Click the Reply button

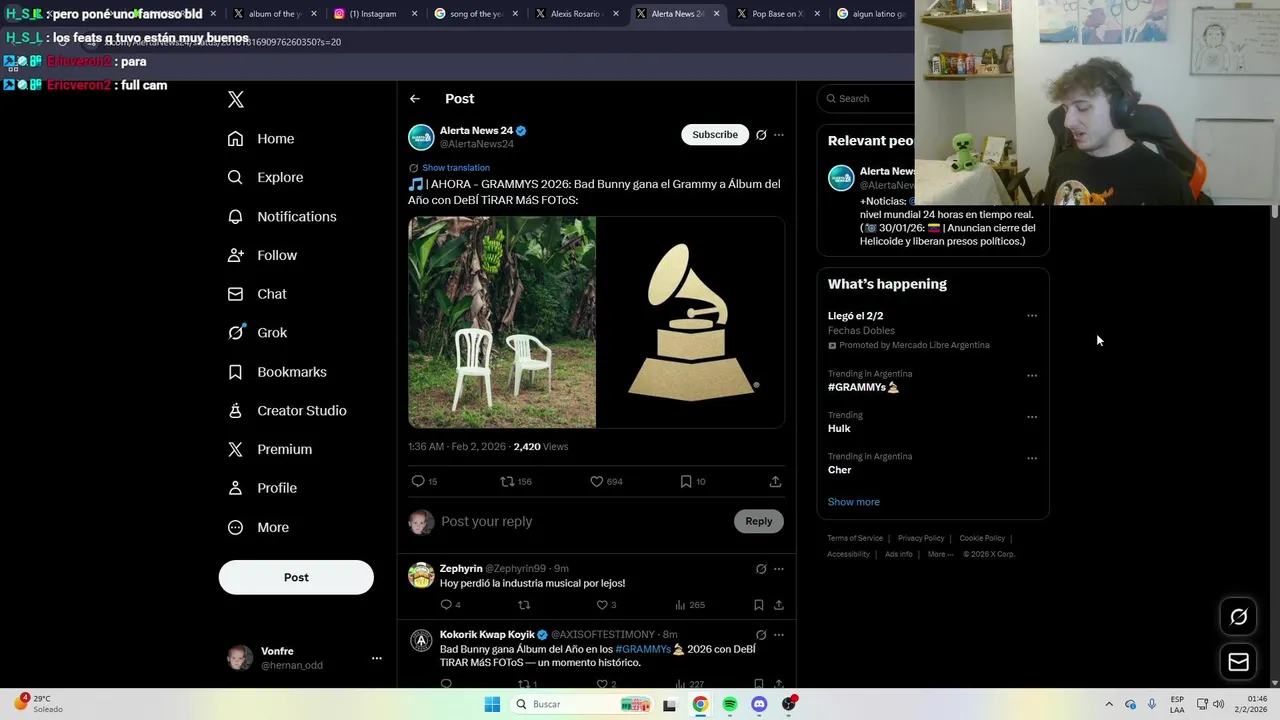click(x=759, y=521)
